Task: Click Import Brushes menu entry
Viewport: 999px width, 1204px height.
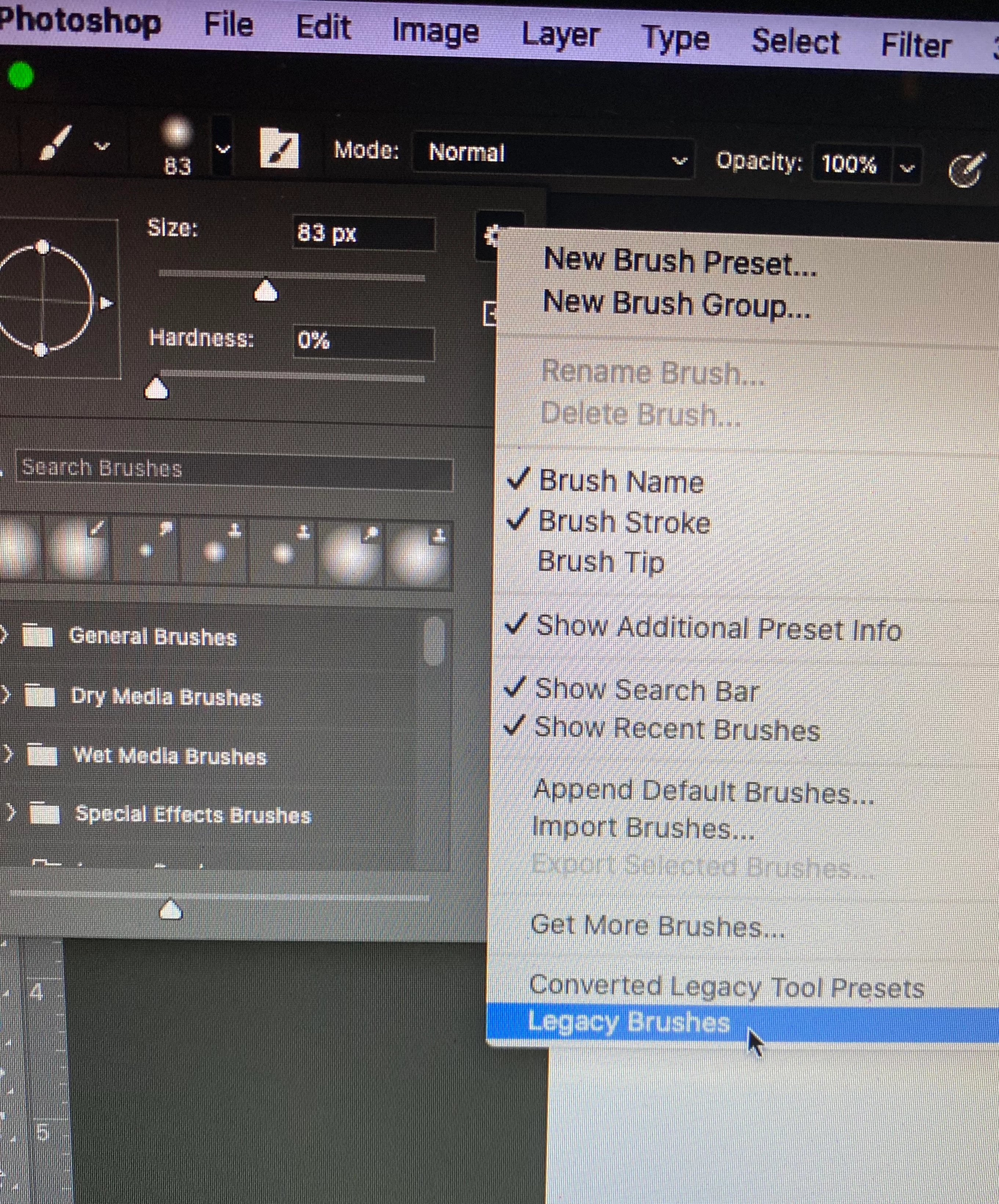Action: point(642,828)
